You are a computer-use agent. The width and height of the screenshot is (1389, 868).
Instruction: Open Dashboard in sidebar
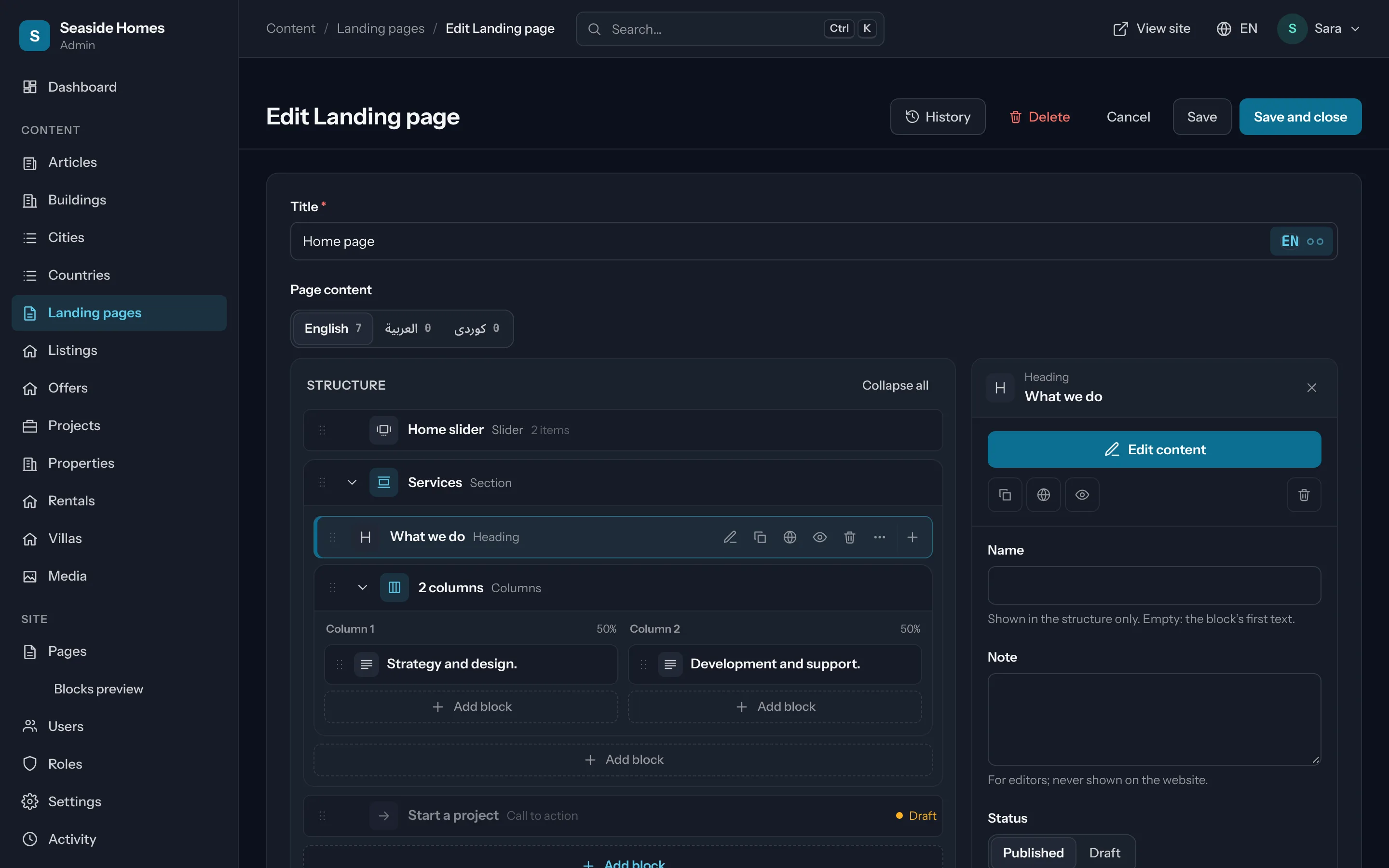click(119, 87)
